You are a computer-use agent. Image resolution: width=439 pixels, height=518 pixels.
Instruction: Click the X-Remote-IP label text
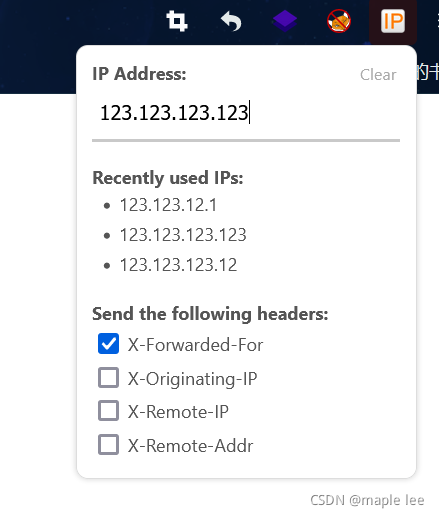pos(178,412)
